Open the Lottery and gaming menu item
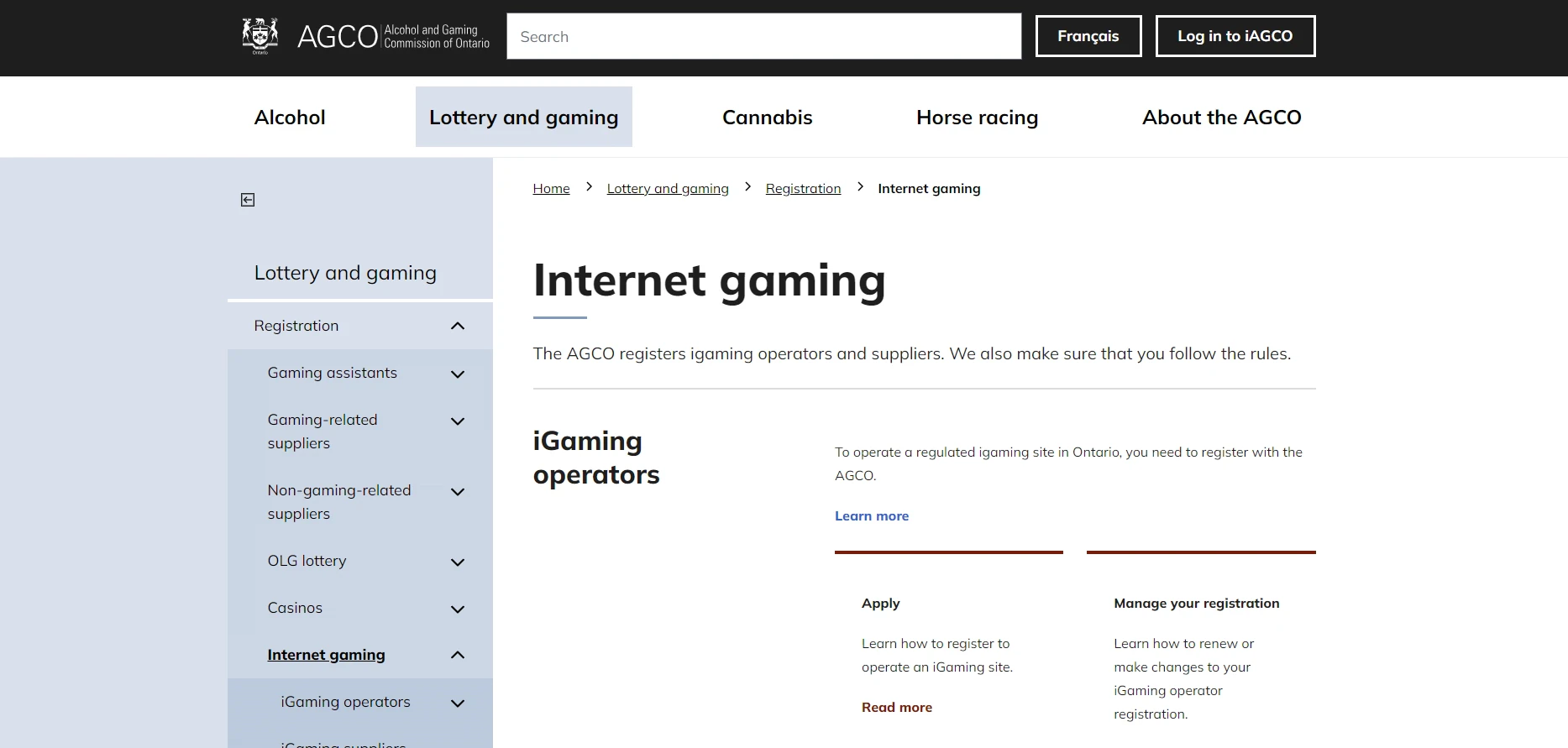 click(523, 118)
